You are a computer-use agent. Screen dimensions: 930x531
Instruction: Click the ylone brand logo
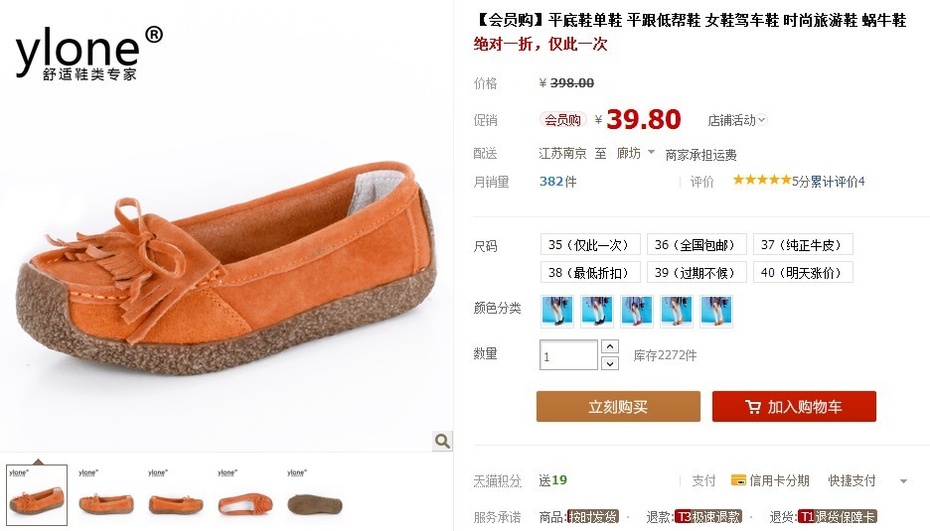pyautogui.click(x=88, y=53)
